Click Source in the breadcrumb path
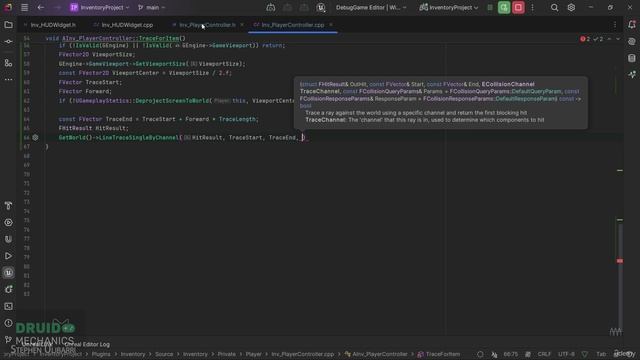Viewport: 640px width, 360px height. pos(164,354)
